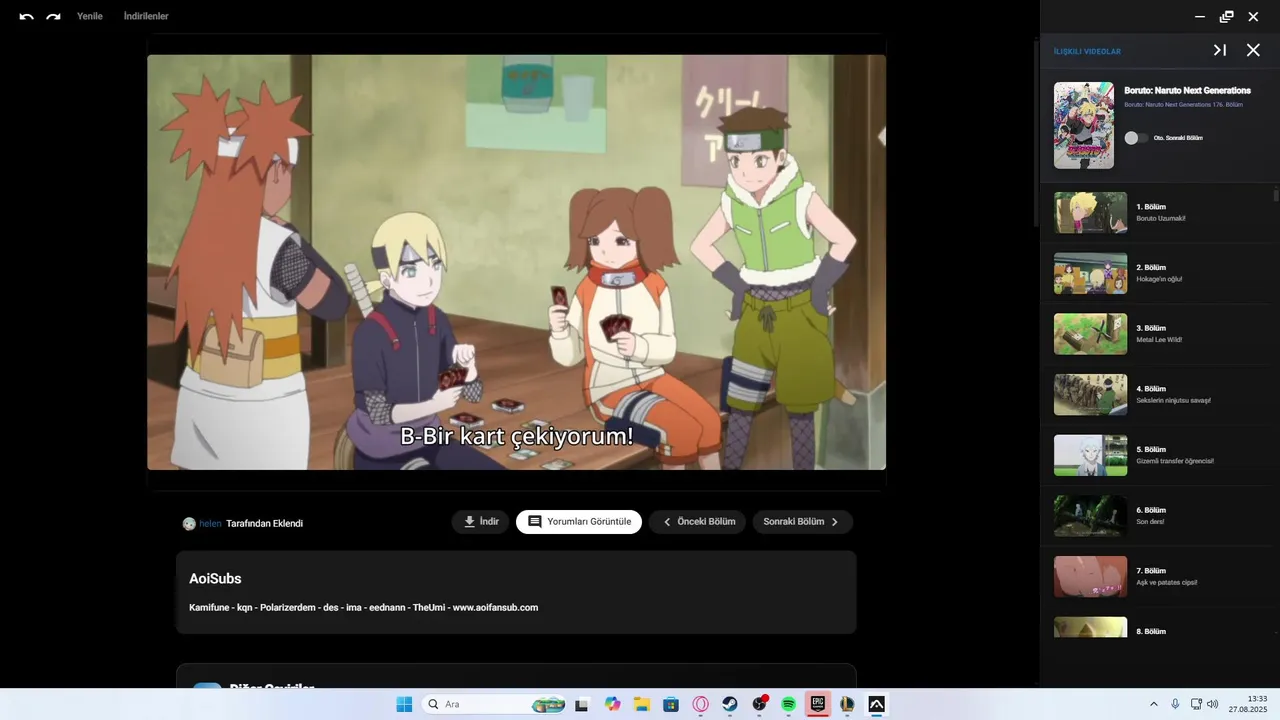
Task: Open the Windows Start menu
Action: 404,704
